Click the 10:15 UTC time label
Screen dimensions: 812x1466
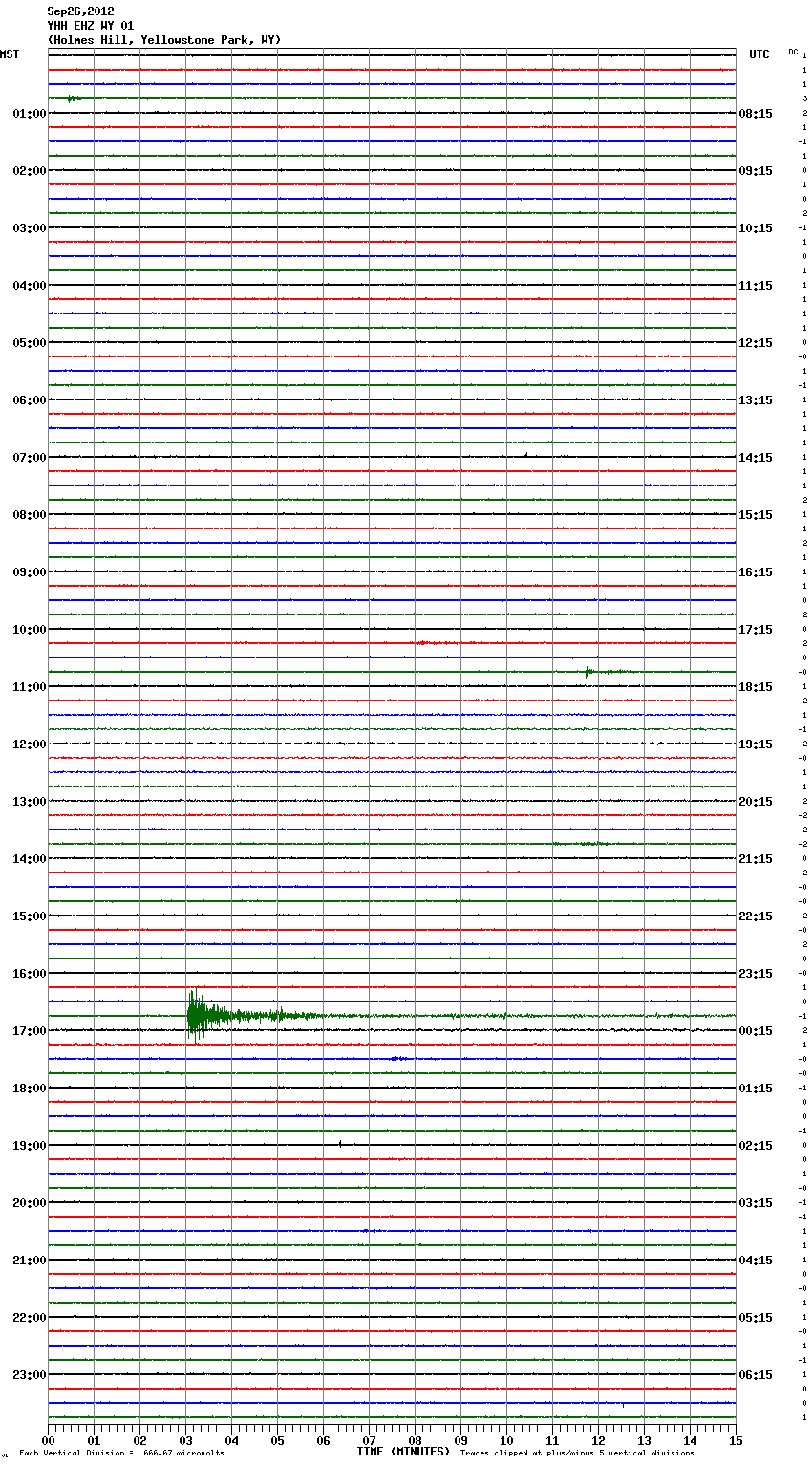(756, 228)
